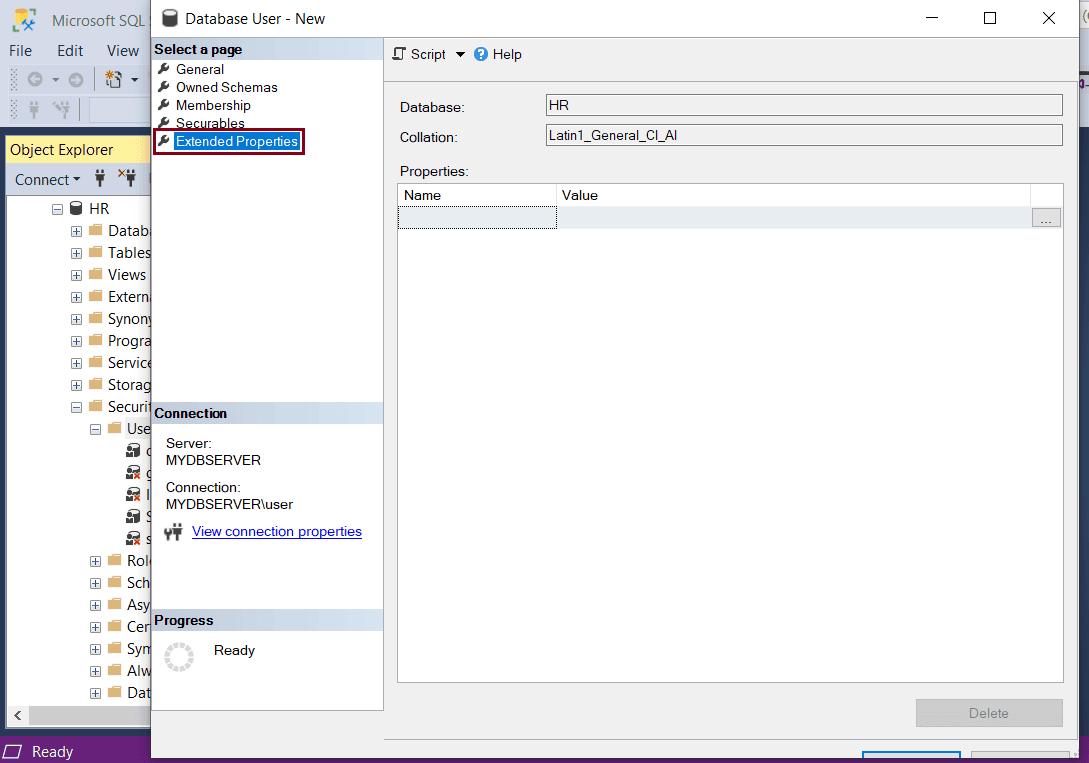
Task: Open the Owned Schemas page
Action: pos(226,87)
